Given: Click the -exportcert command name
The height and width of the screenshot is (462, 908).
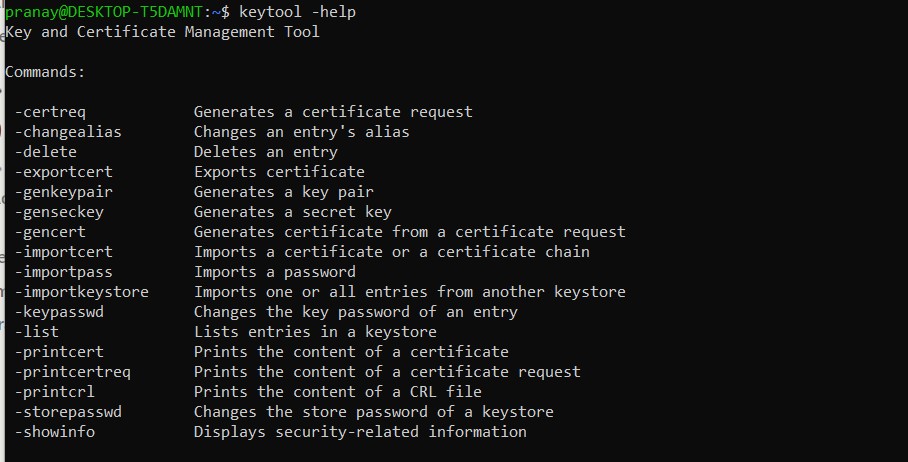Looking at the screenshot, I should click(x=63, y=172).
